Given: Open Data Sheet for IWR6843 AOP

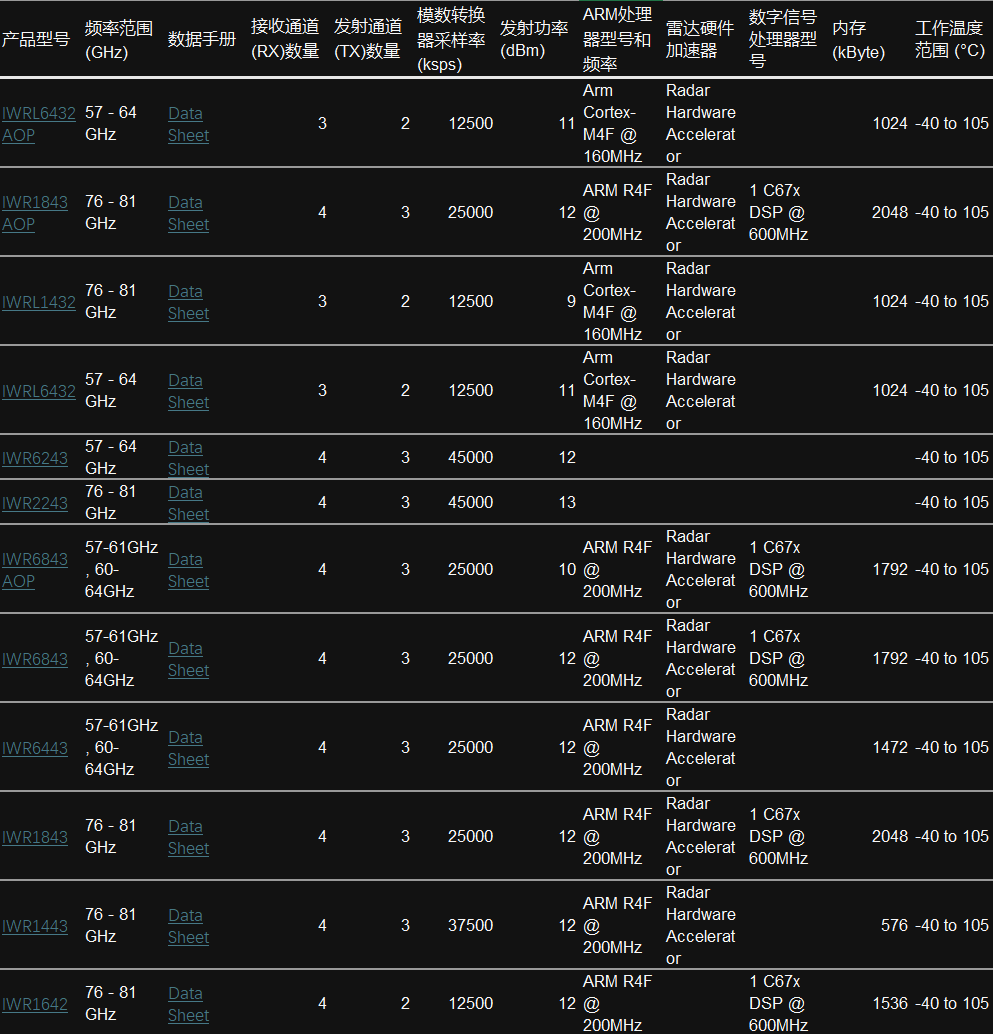Looking at the screenshot, I should click(188, 570).
